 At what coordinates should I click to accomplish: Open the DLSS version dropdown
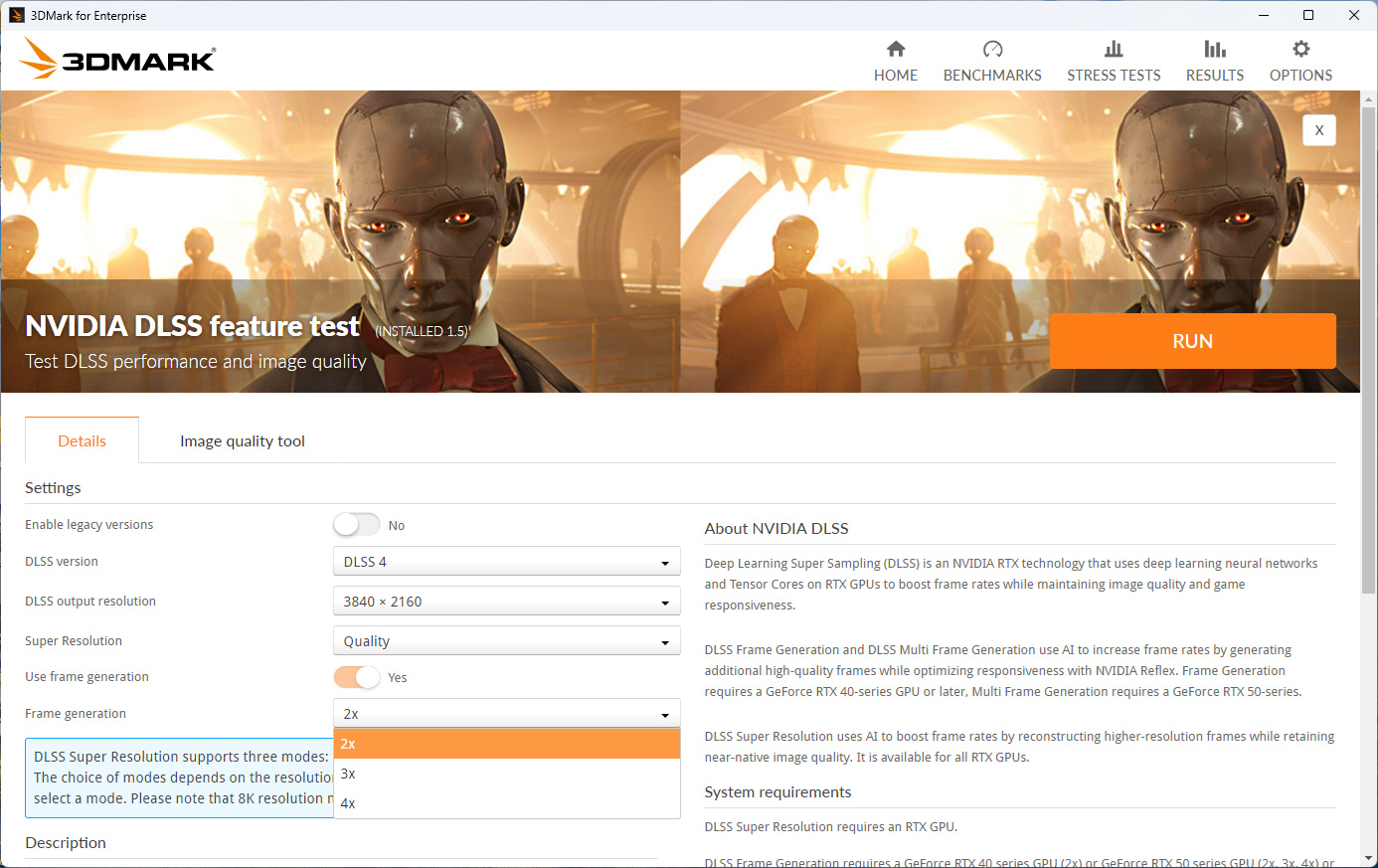click(x=506, y=562)
